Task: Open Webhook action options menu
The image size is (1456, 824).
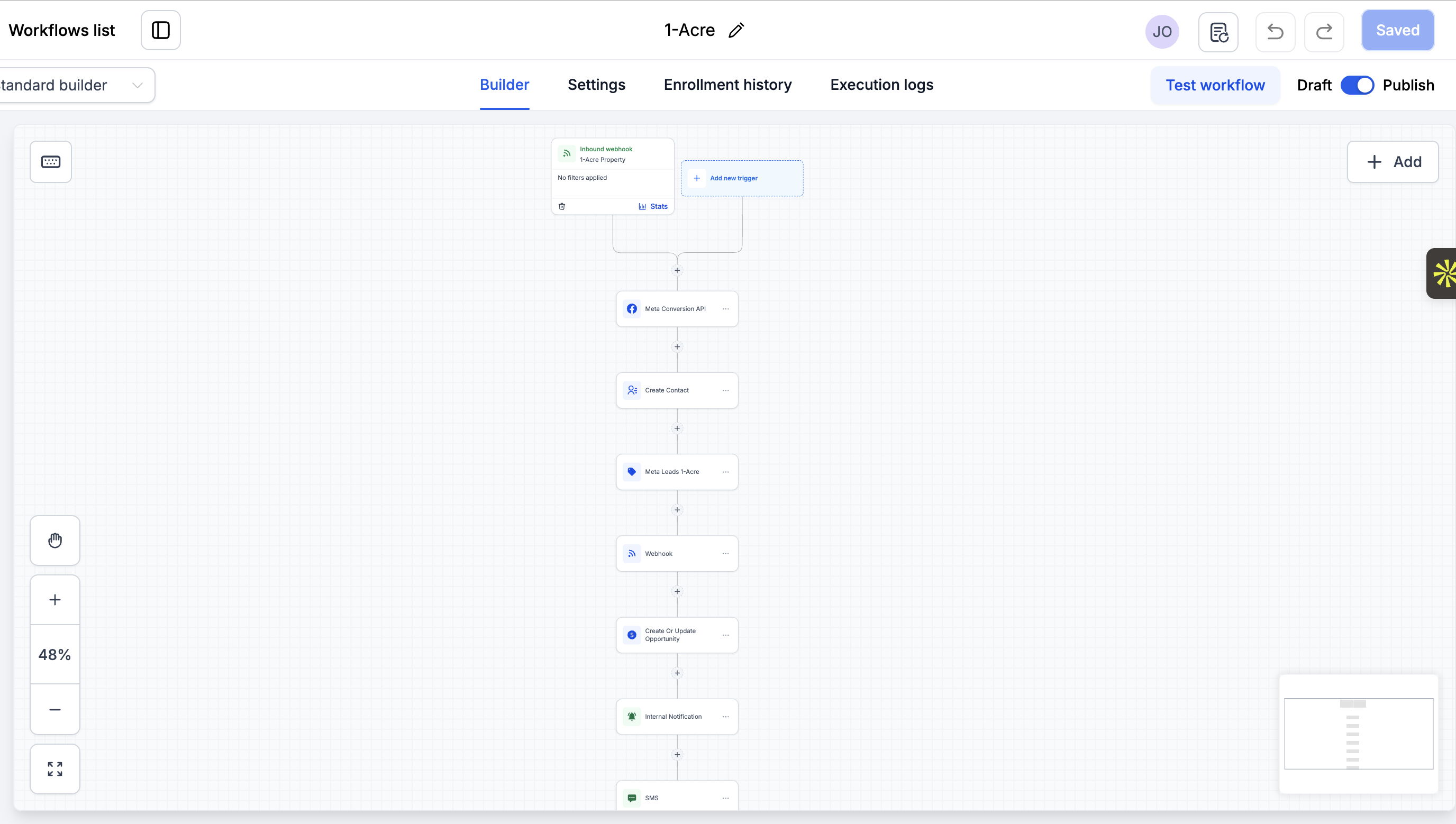Action: coord(726,554)
